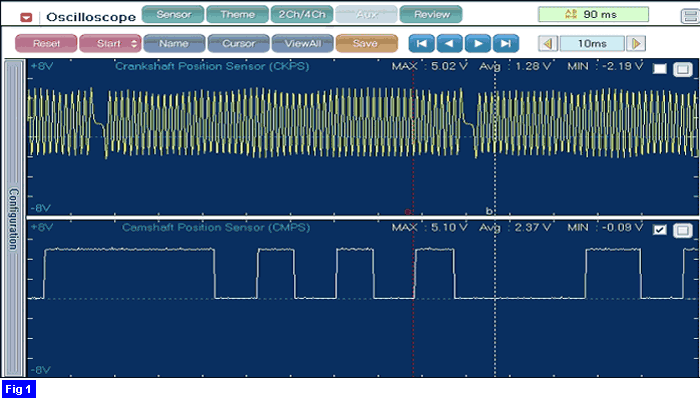Viewport: 700px width, 403px height.
Task: Click the Name button
Action: click(174, 44)
